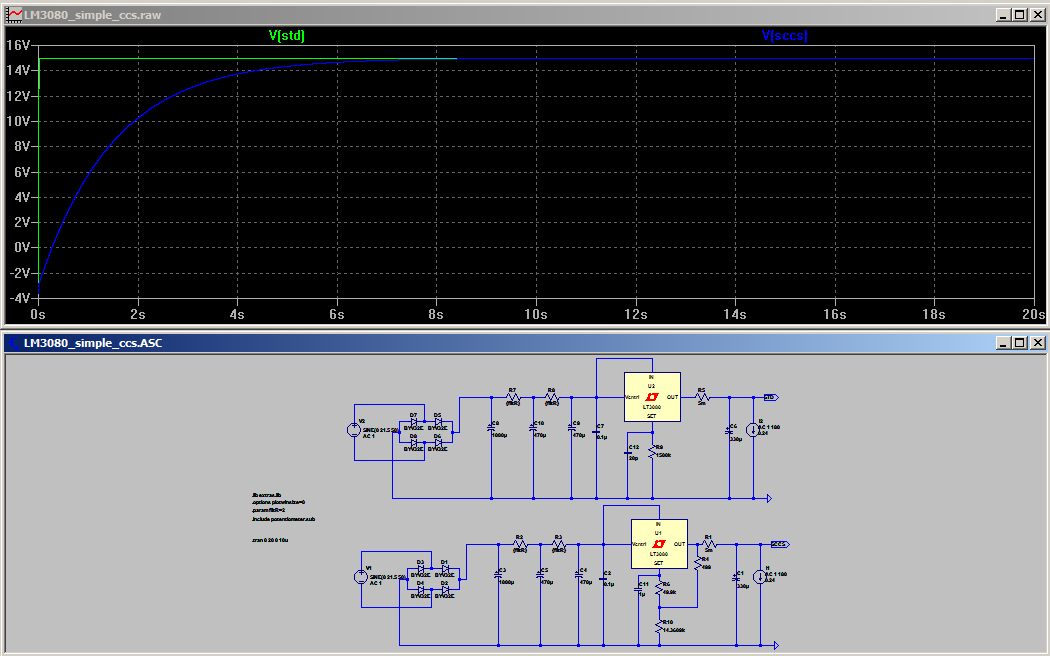The image size is (1050, 656).
Task: Select capacitor C2 0.1µ symbol
Action: 603,579
